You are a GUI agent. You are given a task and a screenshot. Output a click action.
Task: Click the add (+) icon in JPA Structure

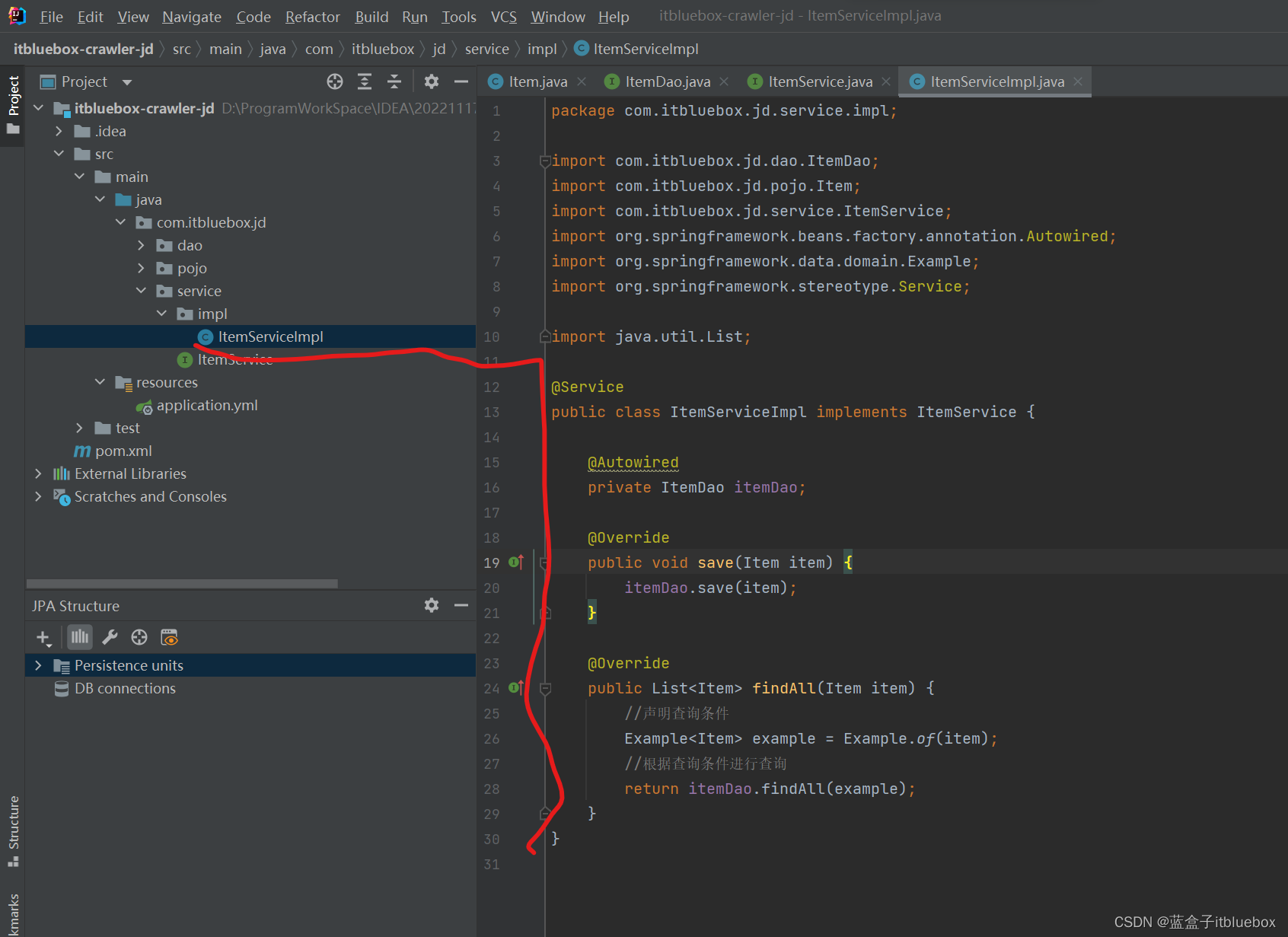pos(43,638)
